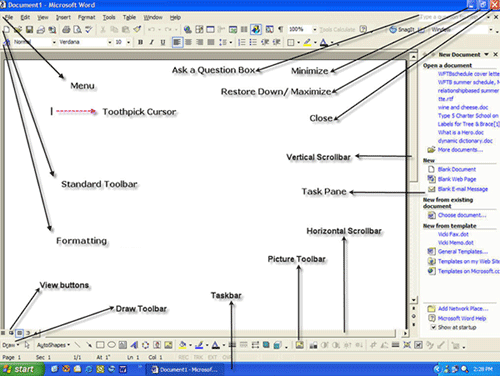Open Print Preview from the toolbar
Viewport: 500px width, 376px height.
[77, 30]
